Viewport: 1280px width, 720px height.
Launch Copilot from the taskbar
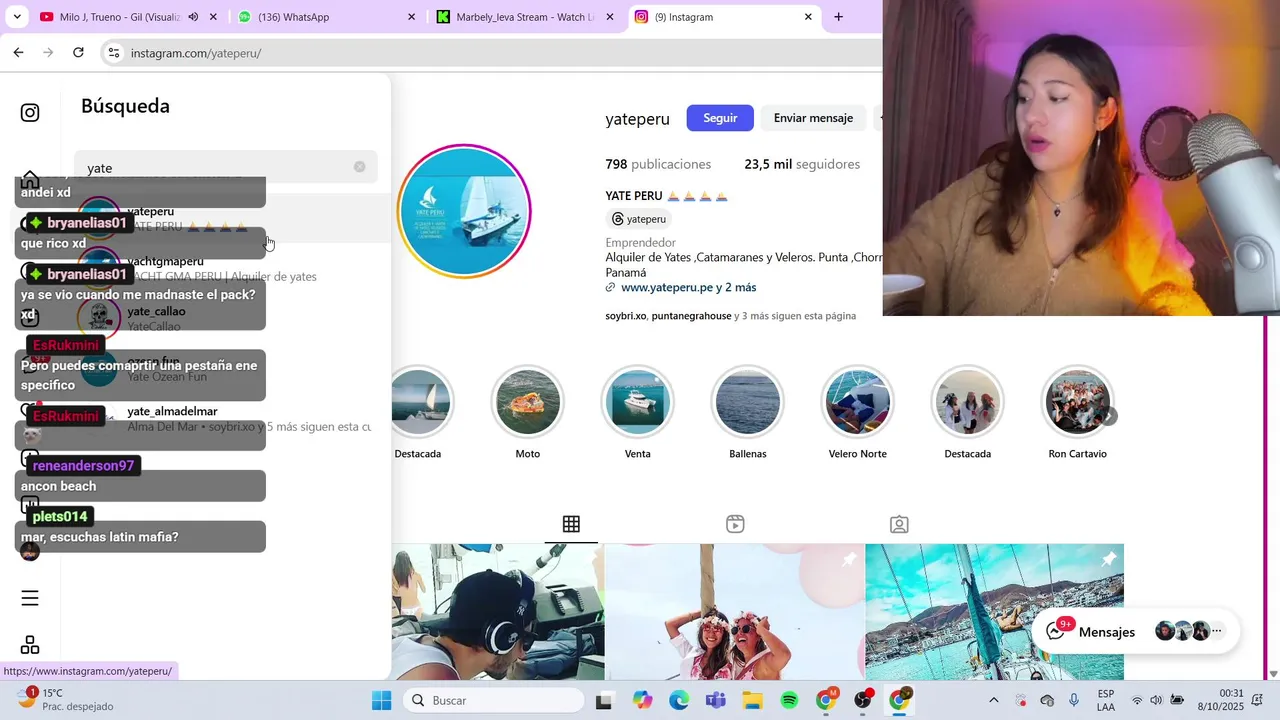pos(642,700)
